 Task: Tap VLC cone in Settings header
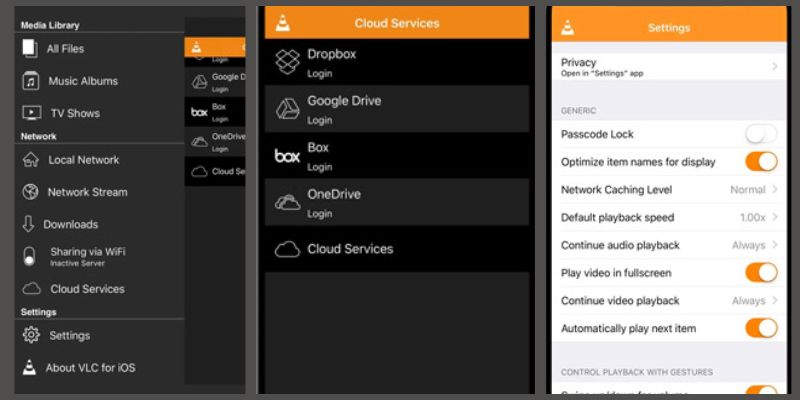[567, 28]
